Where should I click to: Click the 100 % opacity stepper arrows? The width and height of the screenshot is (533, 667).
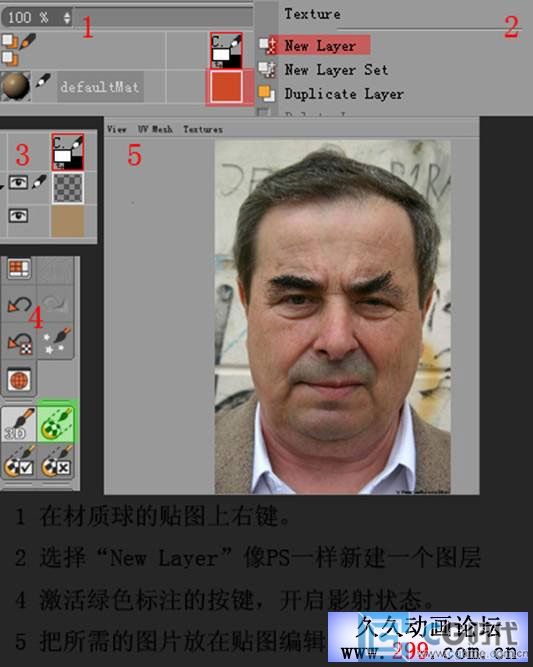(67, 17)
